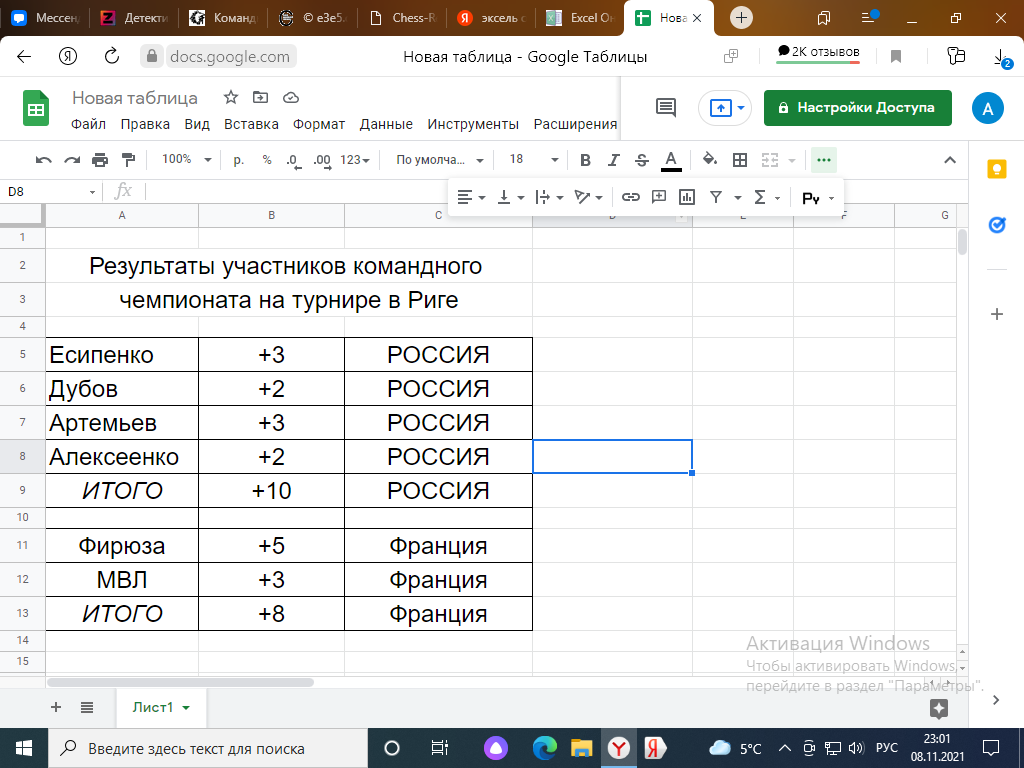Image resolution: width=1024 pixels, height=768 pixels.
Task: Star the document Новая таблица
Action: tap(231, 97)
